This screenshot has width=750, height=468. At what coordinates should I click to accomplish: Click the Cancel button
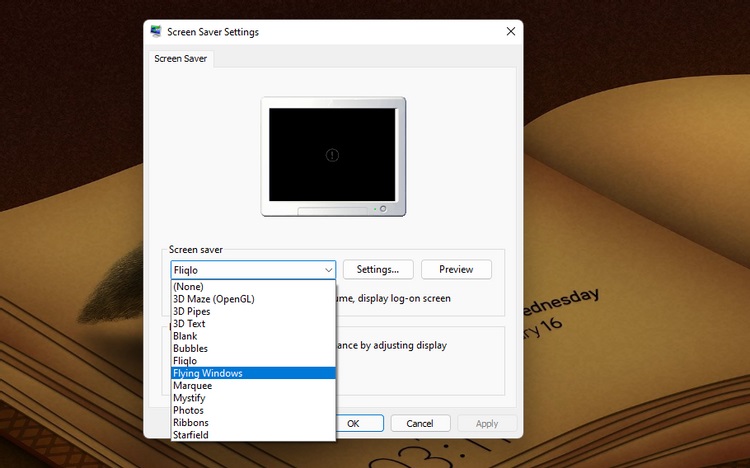pyautogui.click(x=420, y=423)
